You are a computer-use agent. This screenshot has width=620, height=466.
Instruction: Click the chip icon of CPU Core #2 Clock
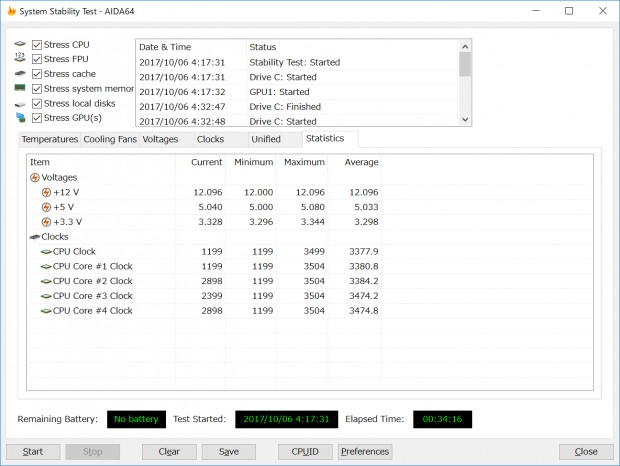point(46,281)
